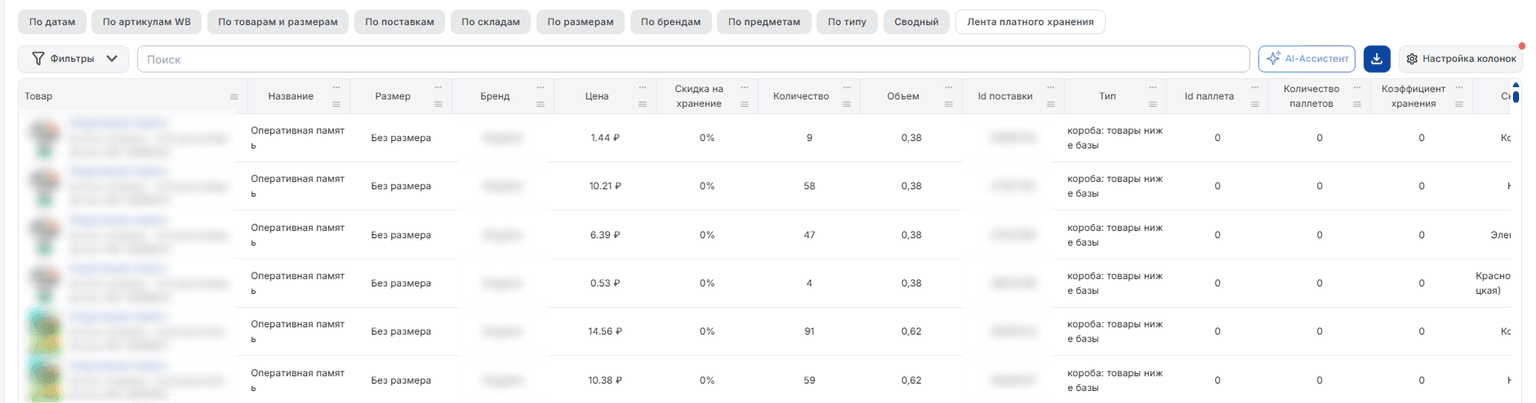1536x403 pixels.
Task: Open the hamburger menu on Объем column
Action: (948, 104)
